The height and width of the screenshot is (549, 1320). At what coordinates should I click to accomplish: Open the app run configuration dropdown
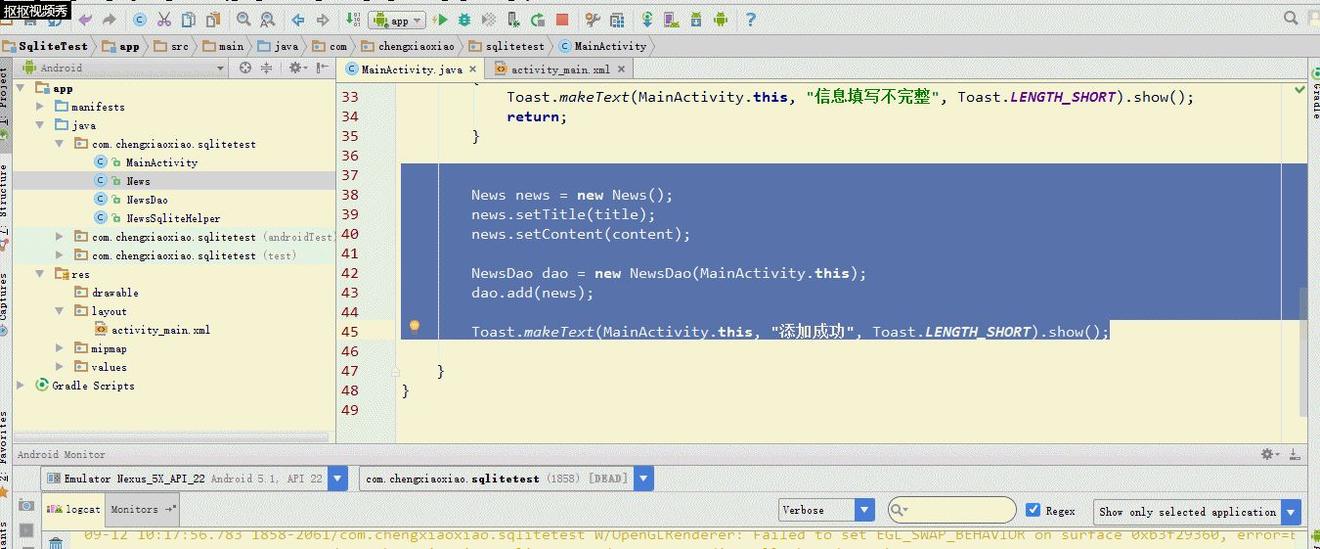[x=398, y=20]
